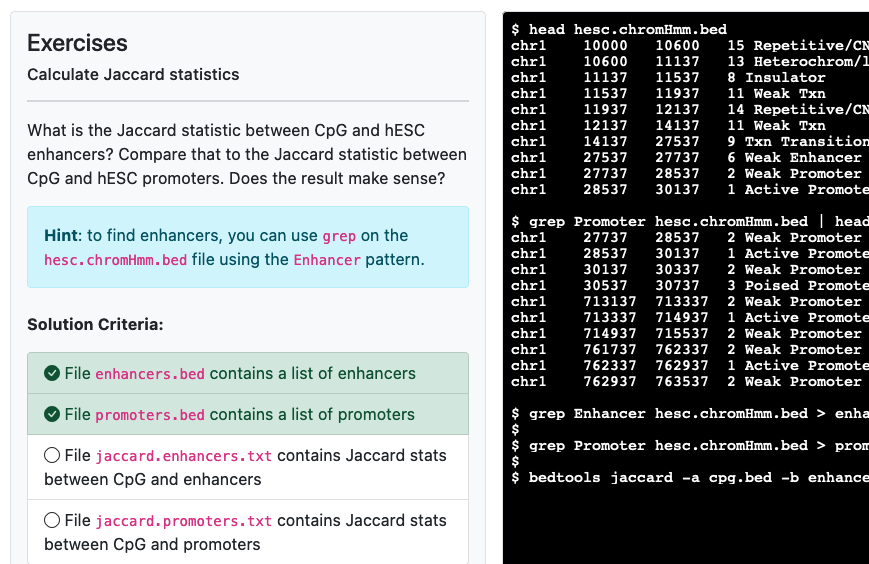869x564 pixels.
Task: Click hesc.chromHmm.bed filename in the hint box
Action: click(115, 260)
